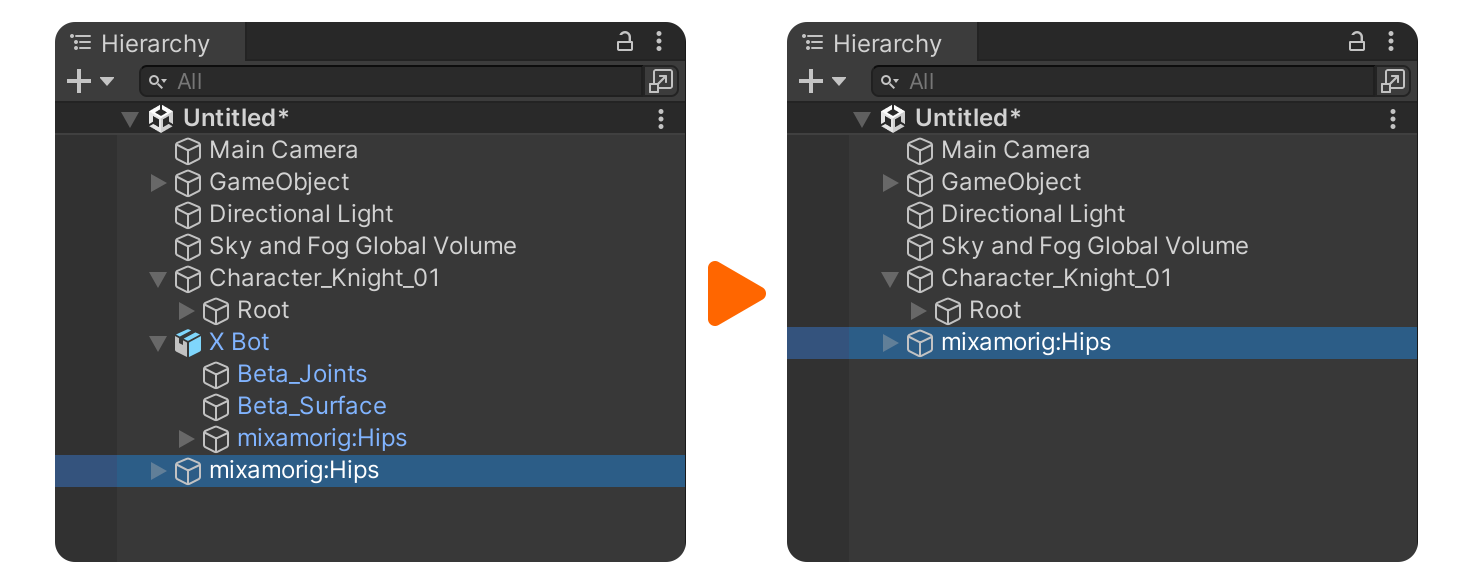Screen dimensions: 1473x585
Task: Open Untitled scene options menu in right panel
Action: (x=1393, y=119)
